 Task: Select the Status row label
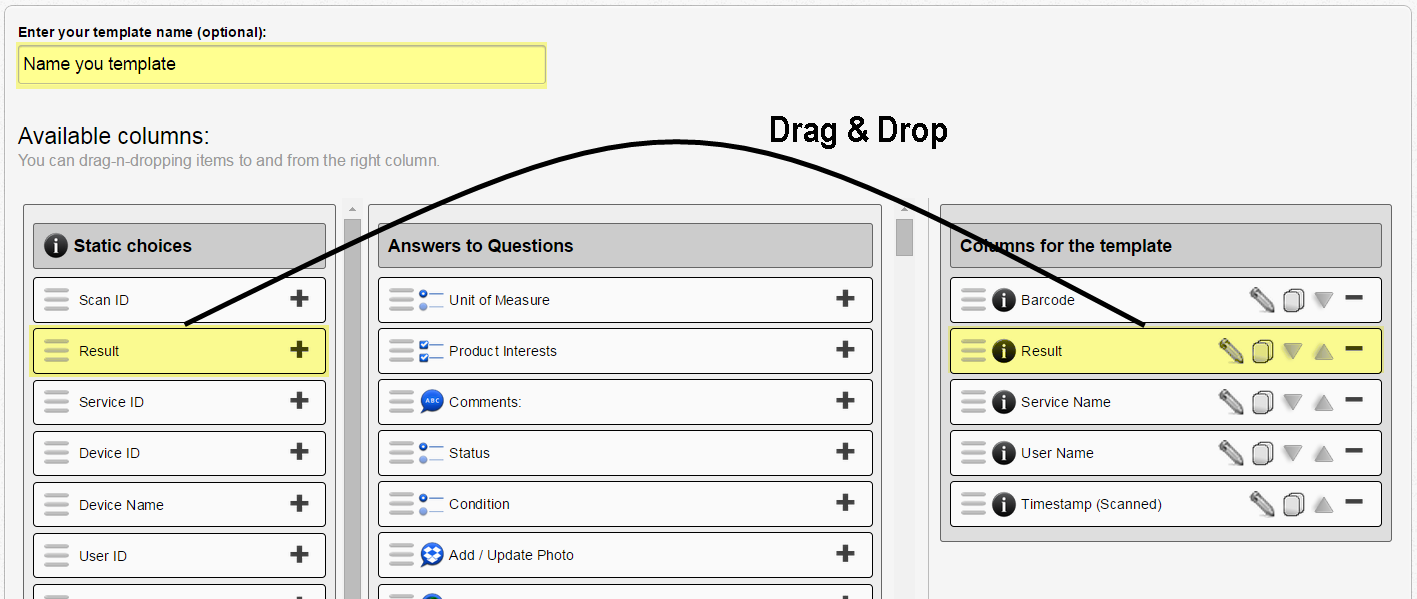point(469,453)
